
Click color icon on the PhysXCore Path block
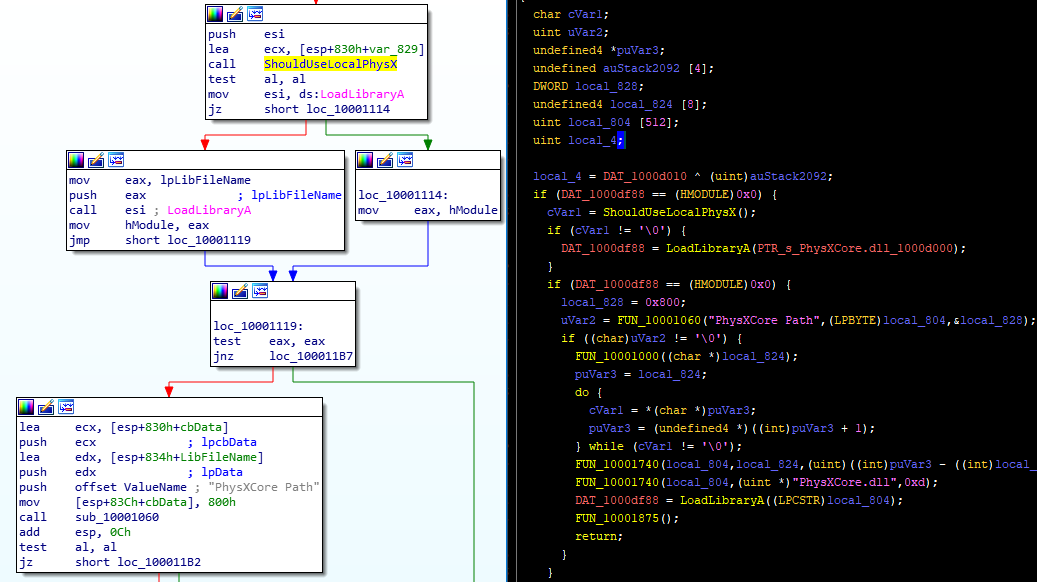[26, 406]
